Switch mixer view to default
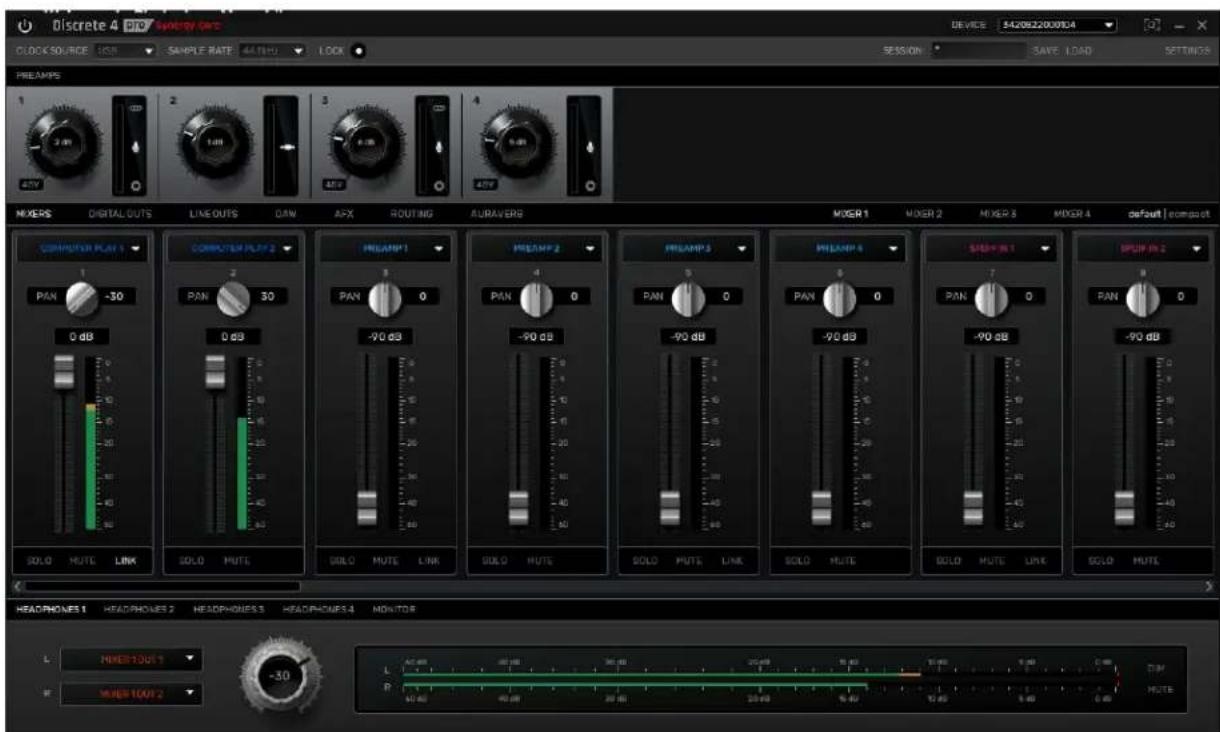Image resolution: width=1220 pixels, height=732 pixels. [x=1144, y=214]
